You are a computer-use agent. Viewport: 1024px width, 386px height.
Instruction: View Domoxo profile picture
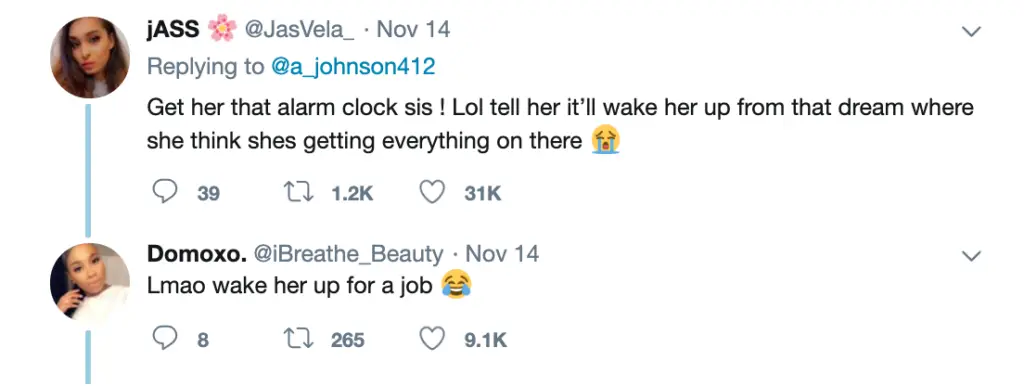tap(90, 282)
